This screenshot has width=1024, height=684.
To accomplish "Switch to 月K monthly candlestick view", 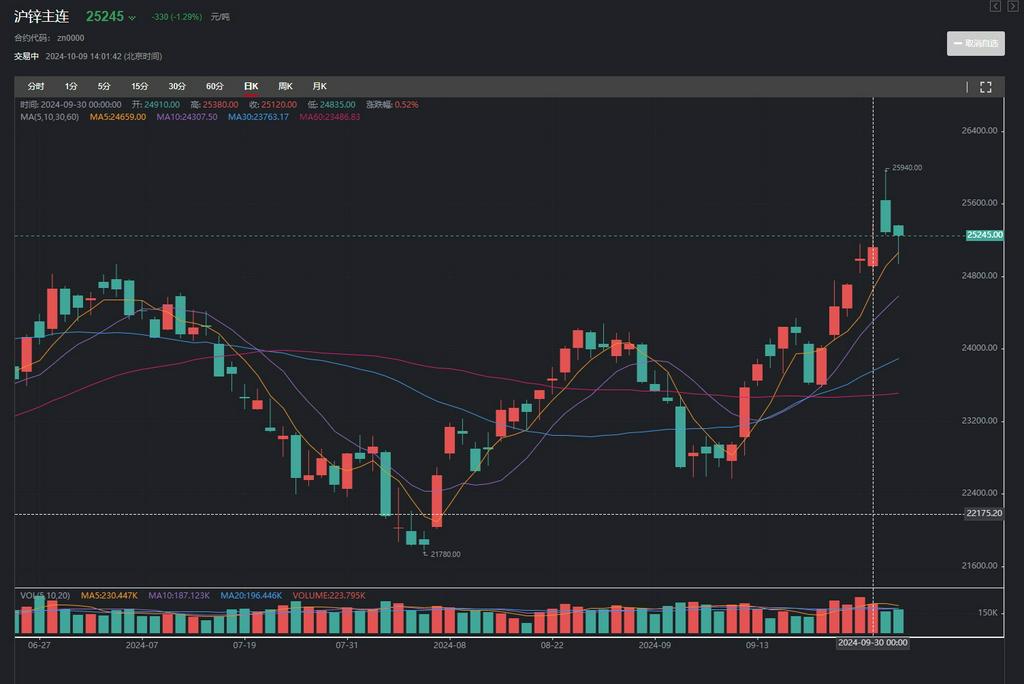I will (319, 87).
